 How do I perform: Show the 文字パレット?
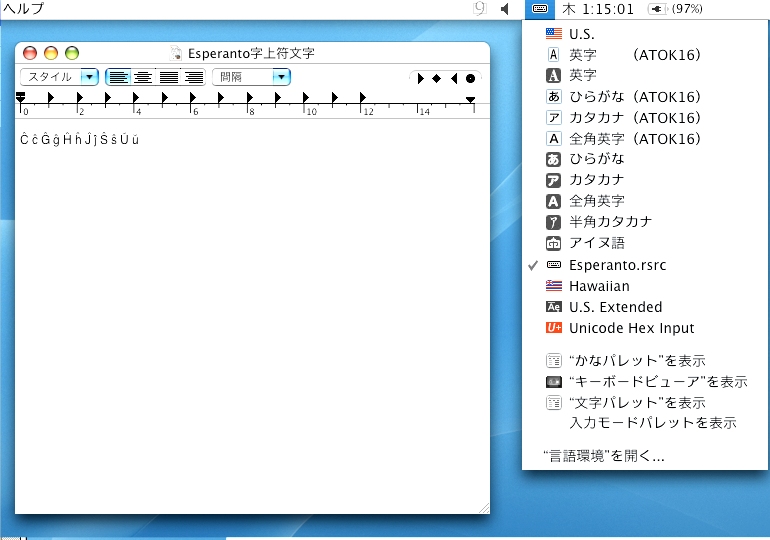pyautogui.click(x=645, y=403)
